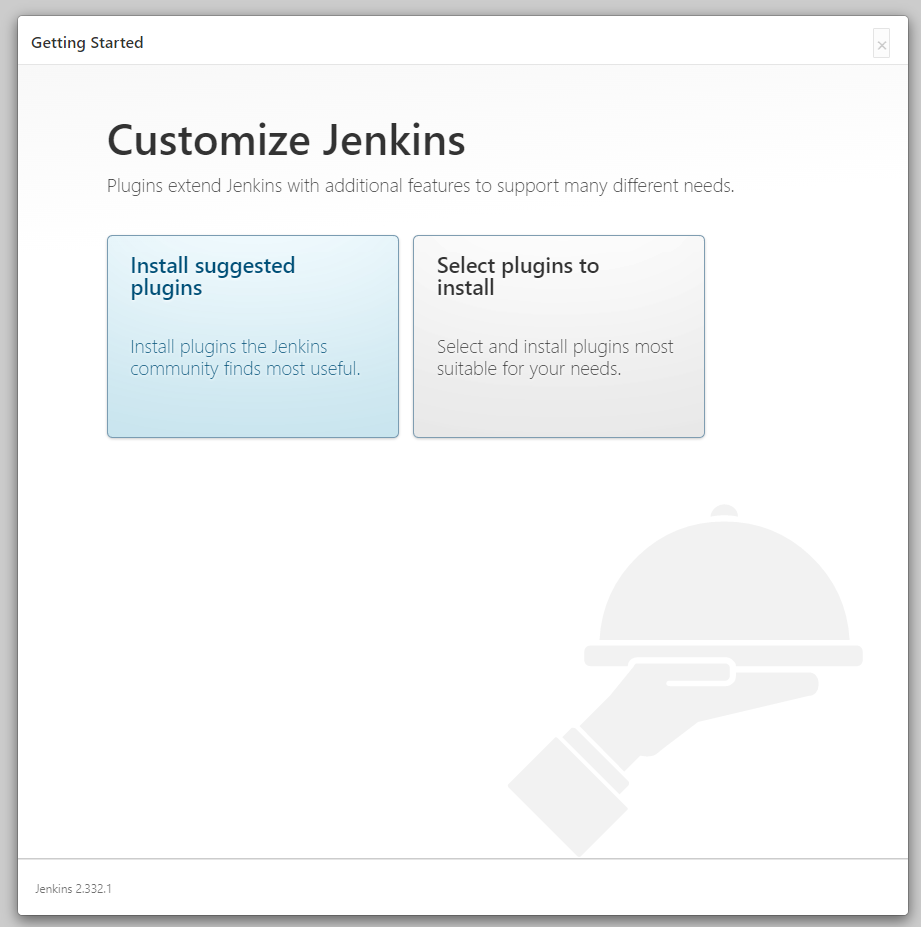Click the Customize Jenkins heading
This screenshot has width=921, height=927.
[x=286, y=141]
